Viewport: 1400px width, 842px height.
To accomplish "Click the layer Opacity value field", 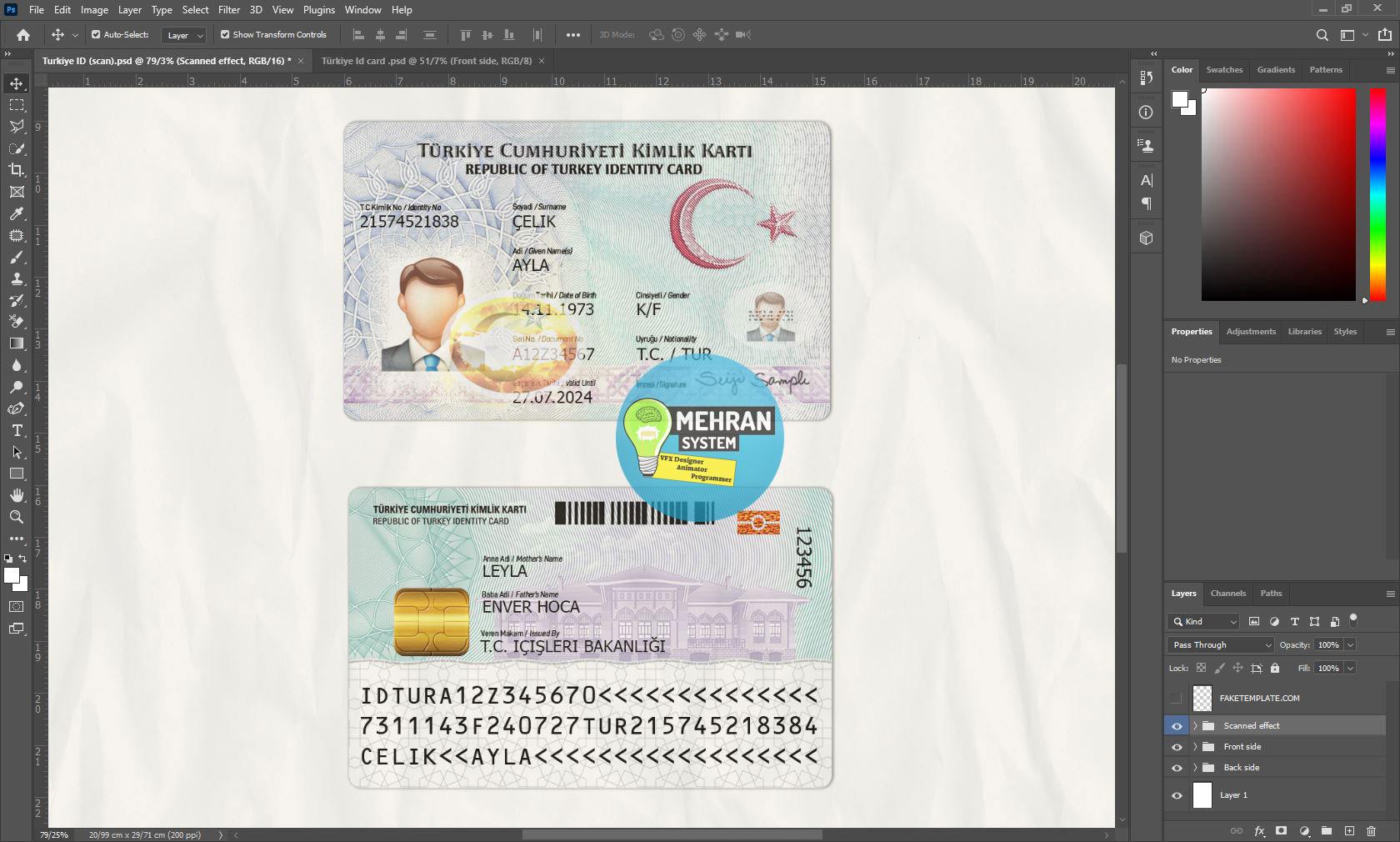I will [1327, 644].
